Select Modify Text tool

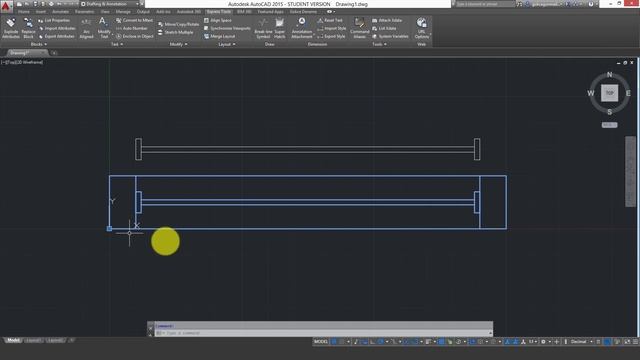point(104,28)
